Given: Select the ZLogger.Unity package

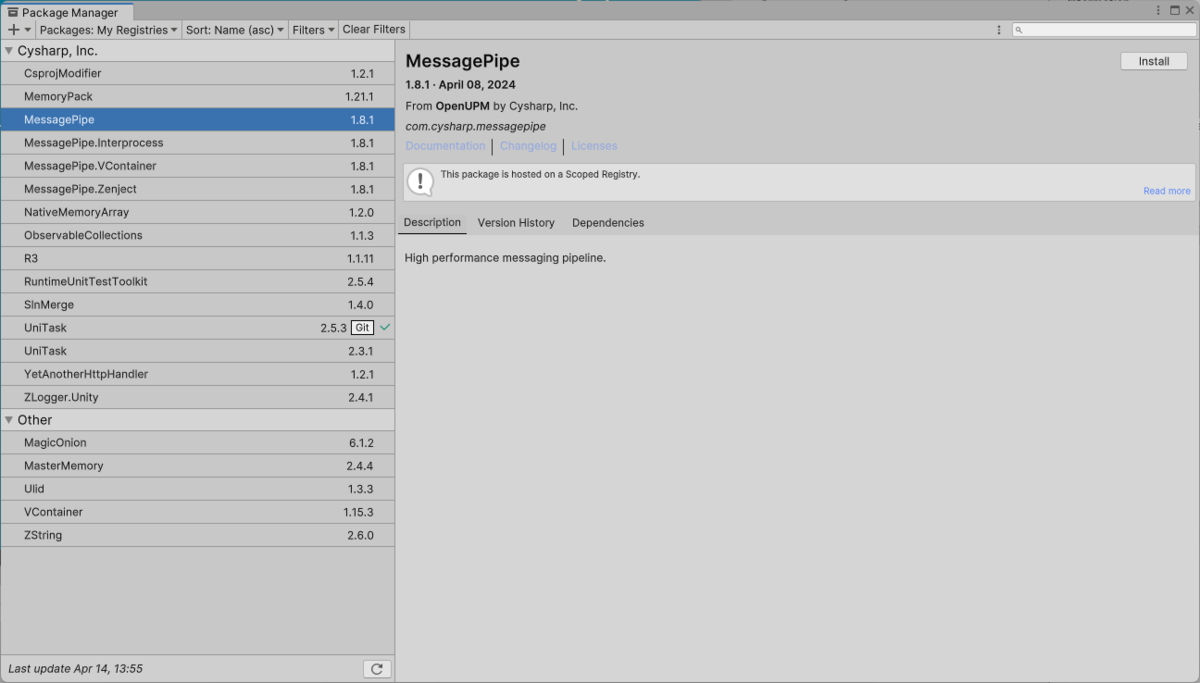Looking at the screenshot, I should coord(197,397).
